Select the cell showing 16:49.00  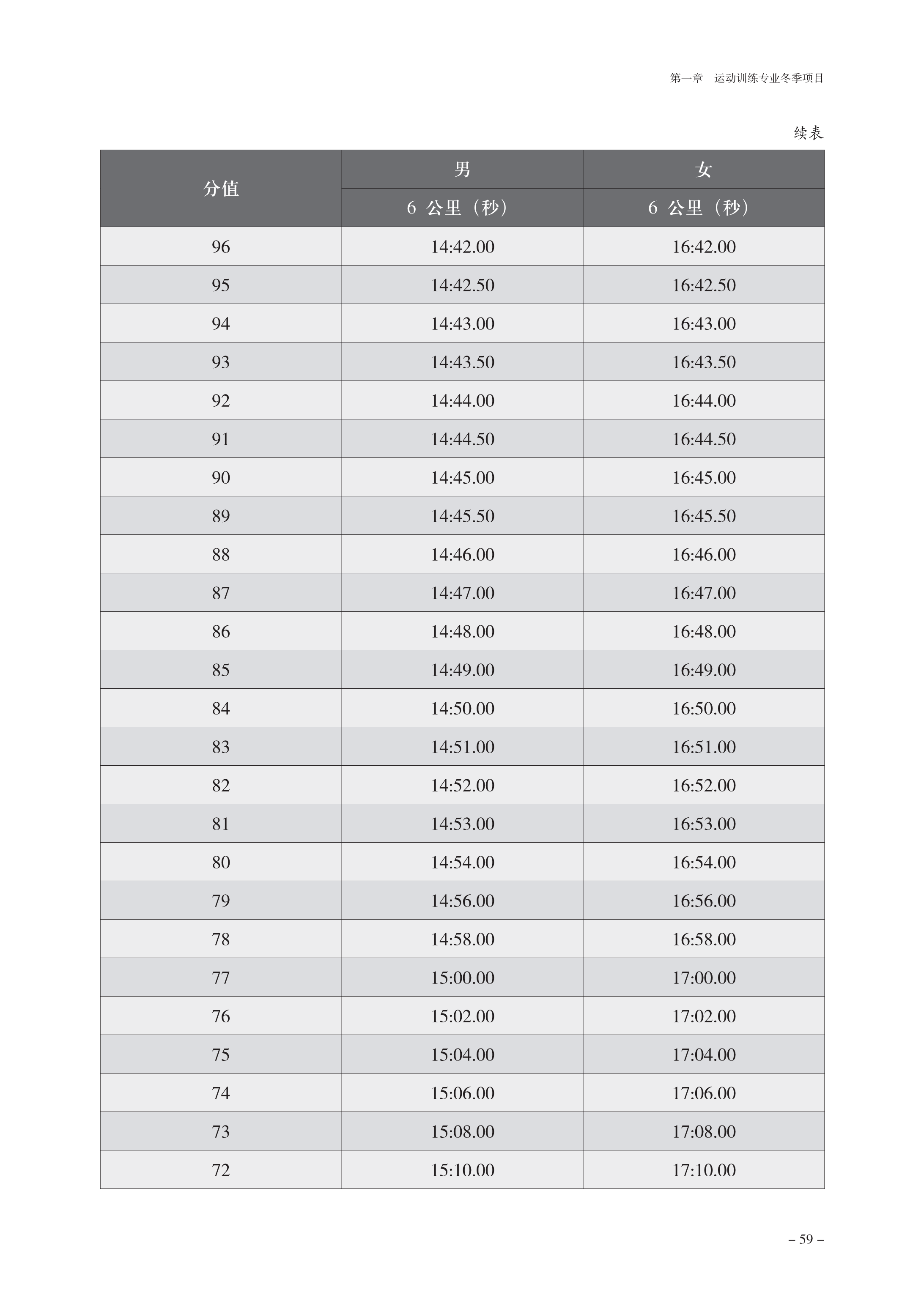tap(703, 669)
